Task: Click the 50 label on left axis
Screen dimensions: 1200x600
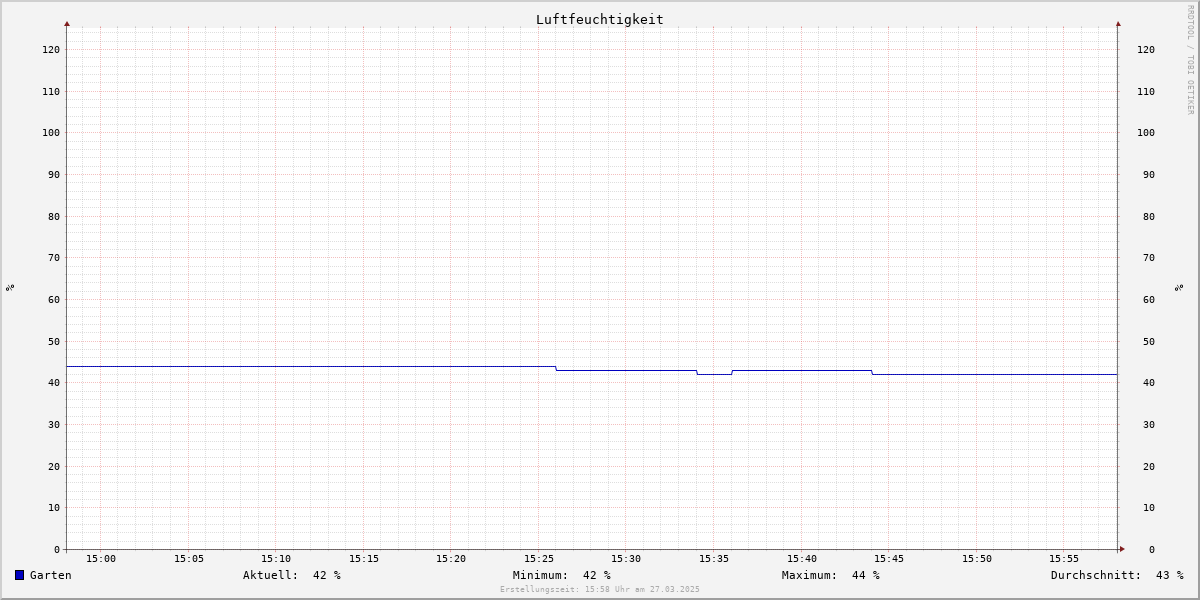Action: [x=54, y=341]
